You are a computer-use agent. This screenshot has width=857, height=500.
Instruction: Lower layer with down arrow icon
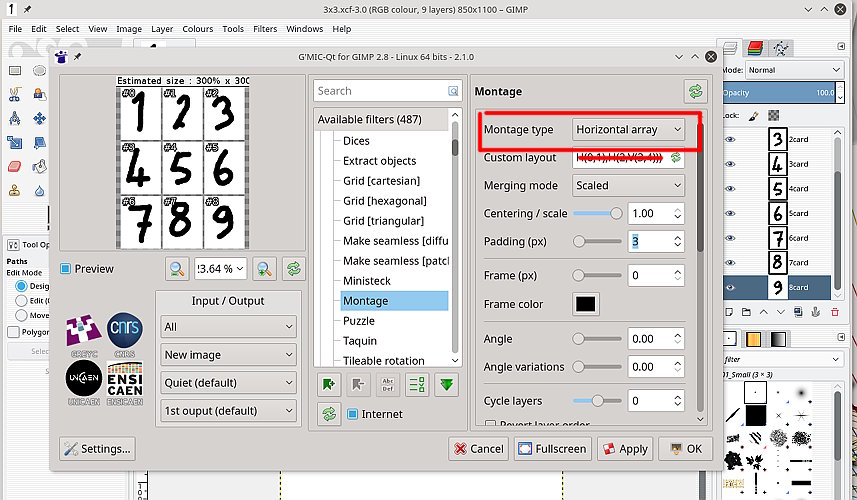[x=780, y=312]
